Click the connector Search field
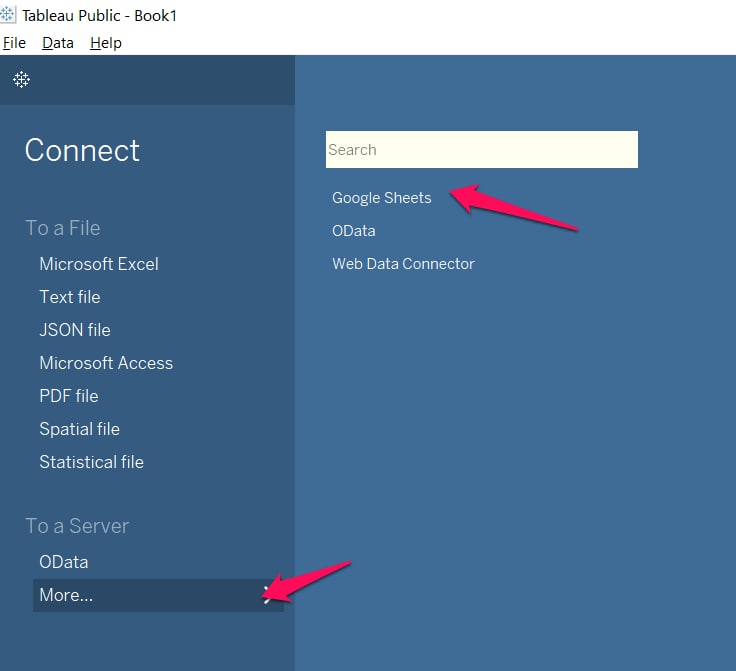The height and width of the screenshot is (671, 736). [x=482, y=150]
